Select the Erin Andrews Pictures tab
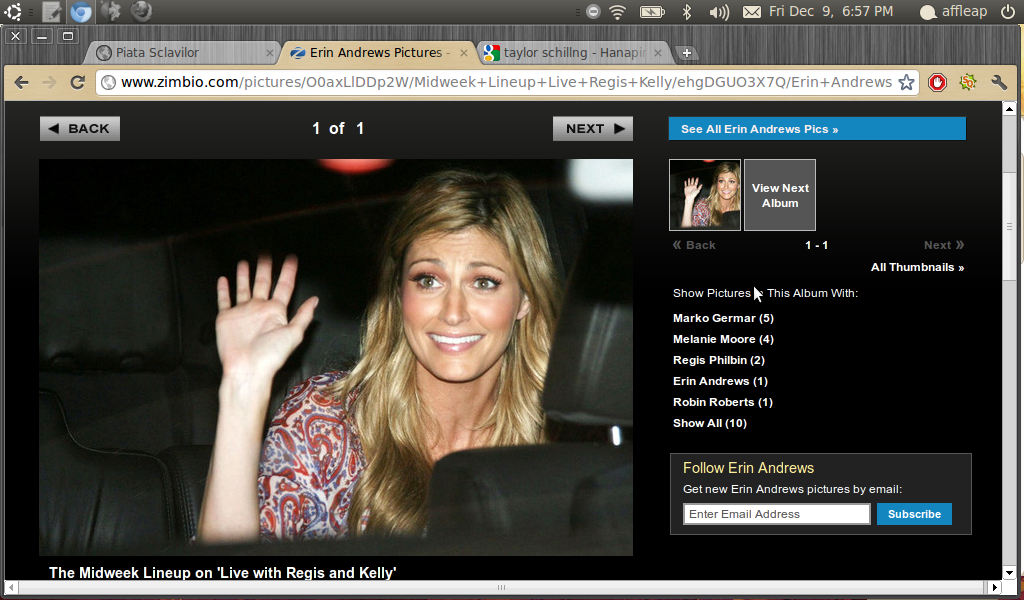Viewport: 1024px width, 600px height. [379, 53]
